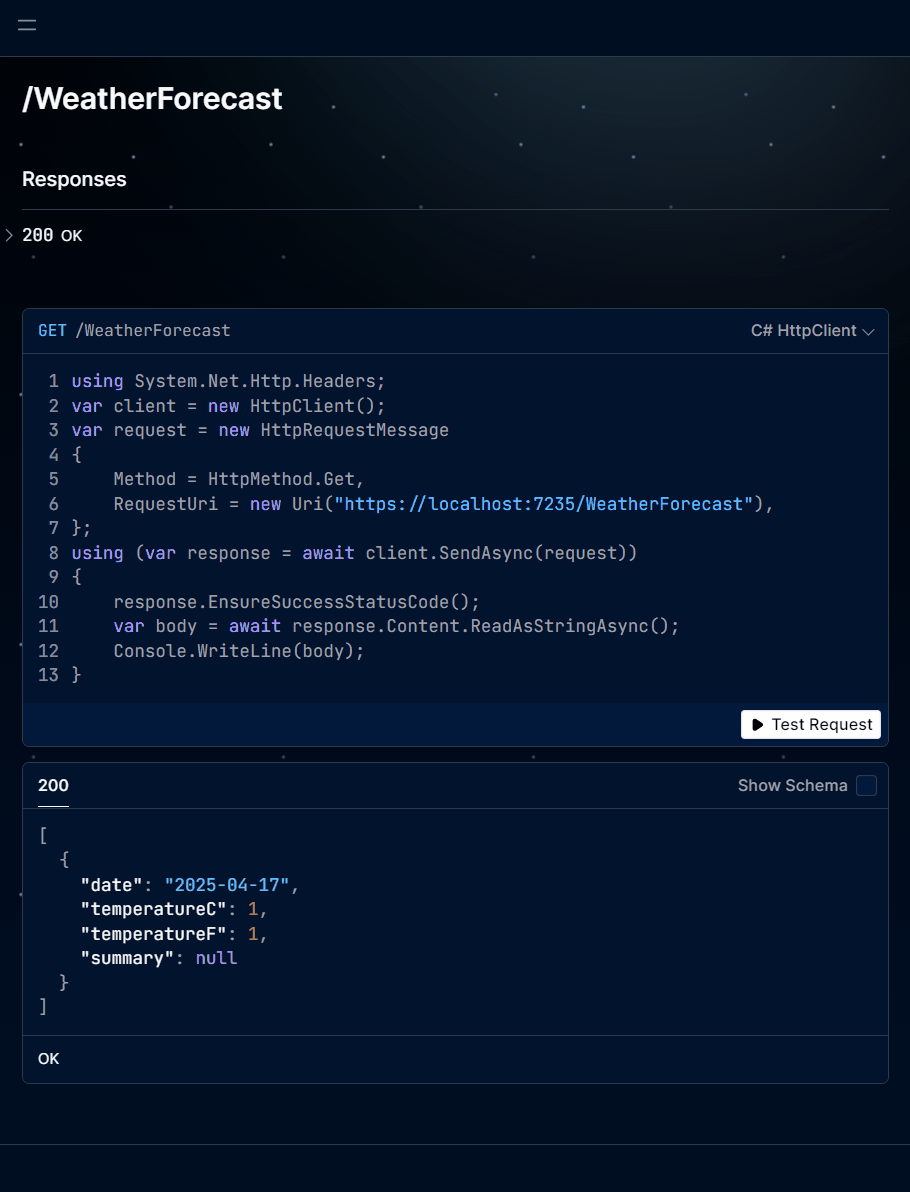Click GET /WeatherForecast request header
The height and width of the screenshot is (1192, 910).
(x=134, y=331)
